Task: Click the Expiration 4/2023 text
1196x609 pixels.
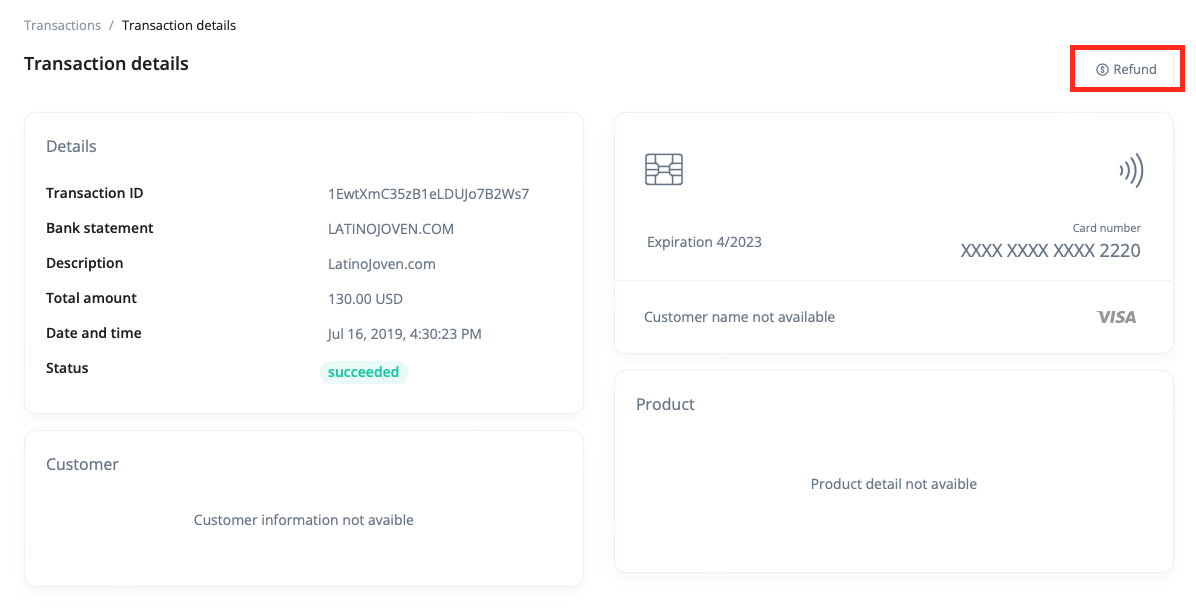Action: click(x=704, y=242)
